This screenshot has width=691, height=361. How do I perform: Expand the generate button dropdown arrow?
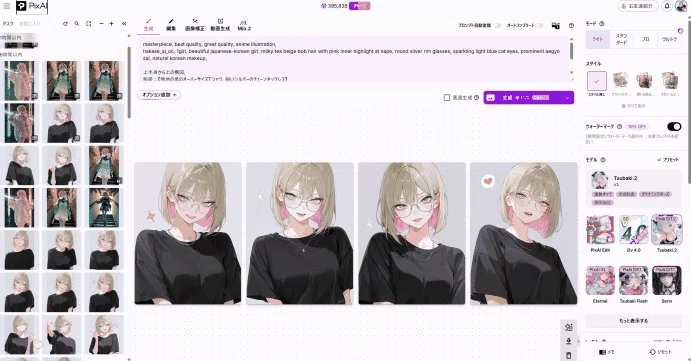(x=568, y=97)
